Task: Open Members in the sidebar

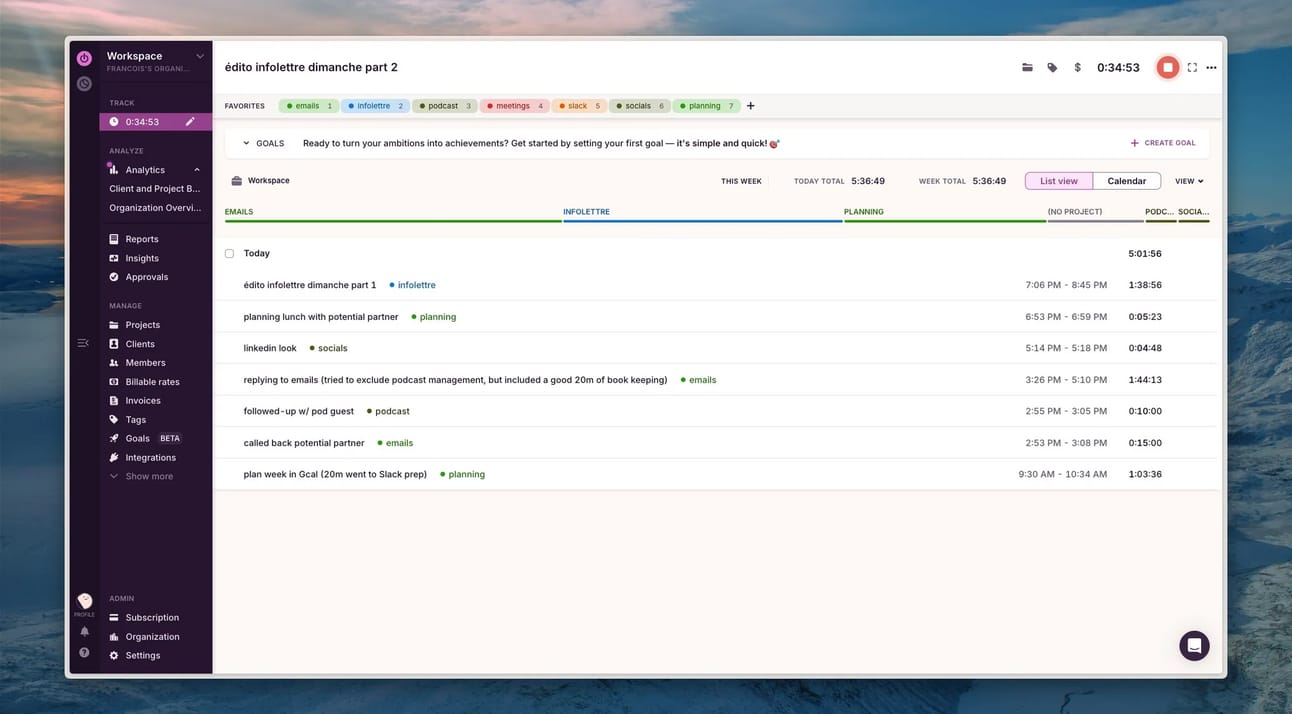Action: coord(145,363)
